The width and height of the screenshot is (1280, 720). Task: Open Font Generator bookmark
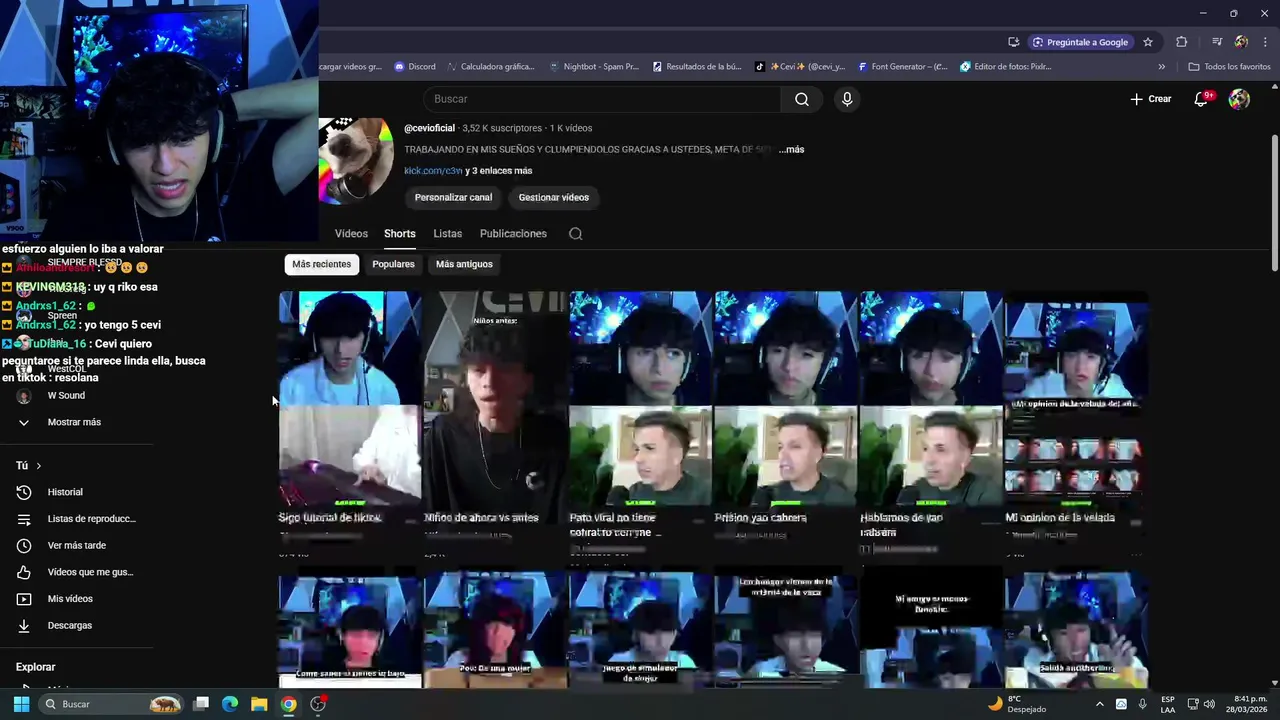click(x=902, y=67)
